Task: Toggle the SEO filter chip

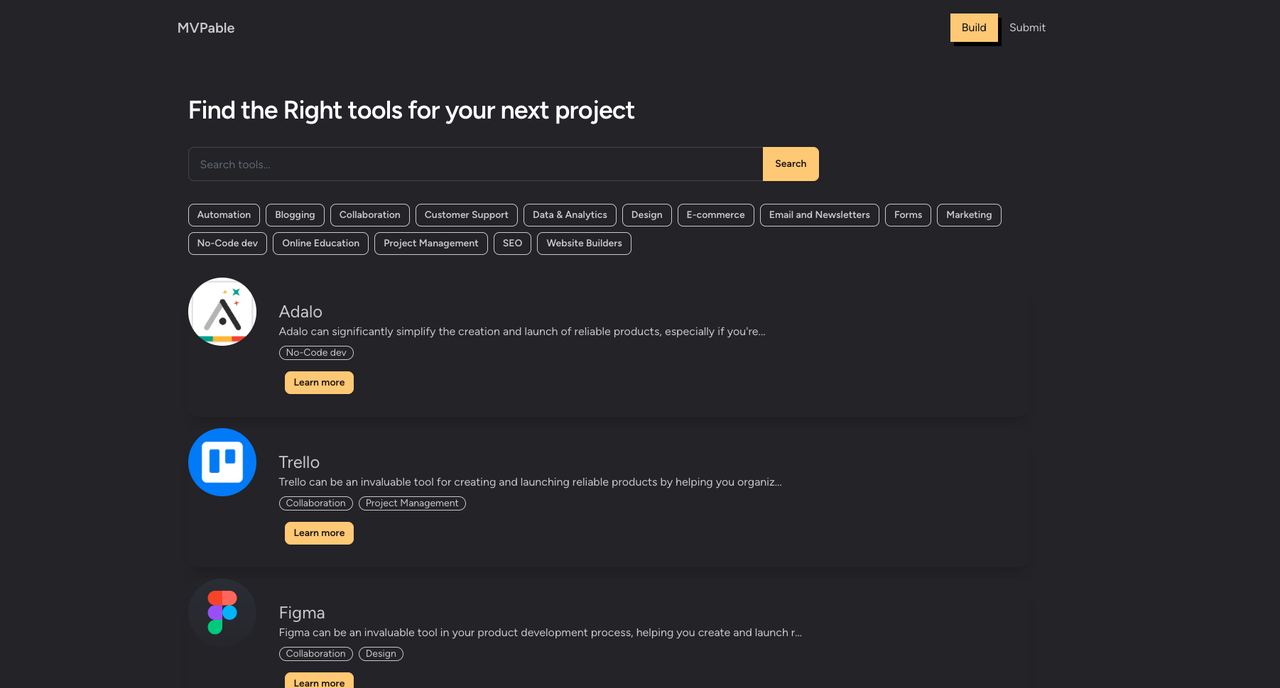Action: click(511, 243)
